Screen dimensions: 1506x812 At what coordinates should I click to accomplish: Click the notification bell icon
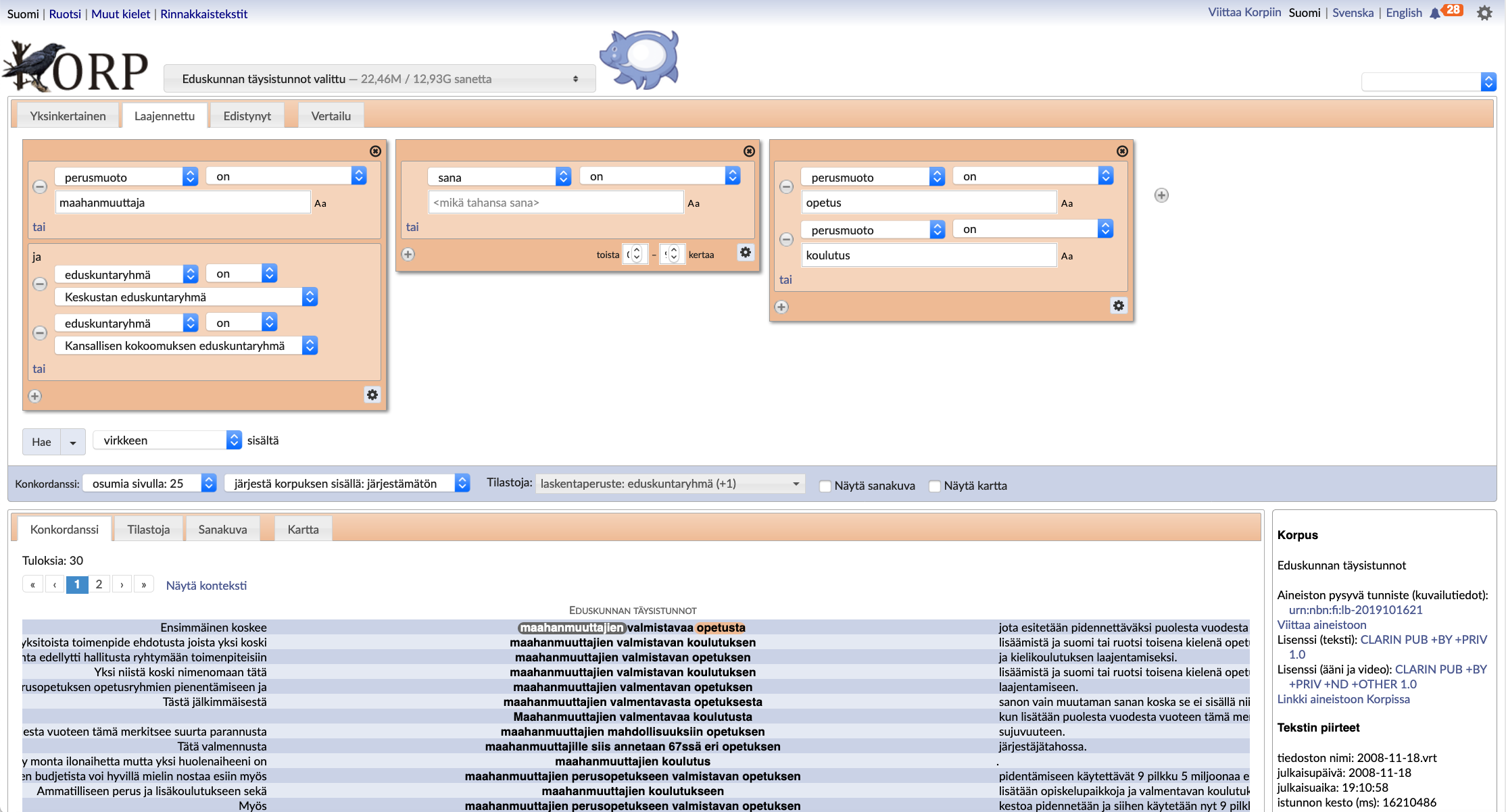click(1435, 14)
